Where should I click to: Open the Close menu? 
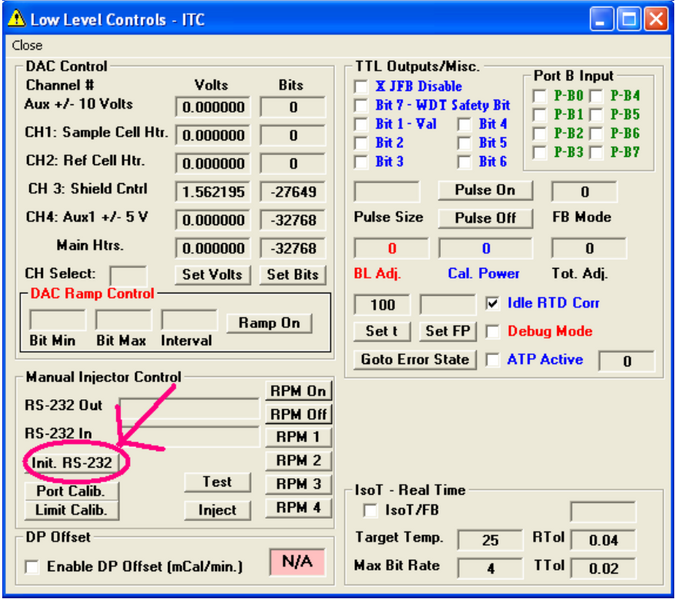(x=27, y=45)
